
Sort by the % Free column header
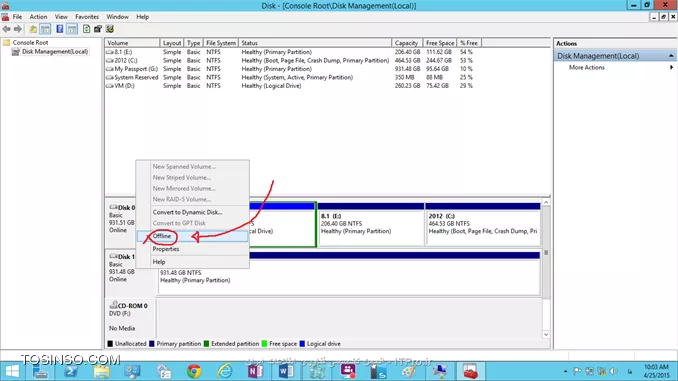click(x=469, y=43)
